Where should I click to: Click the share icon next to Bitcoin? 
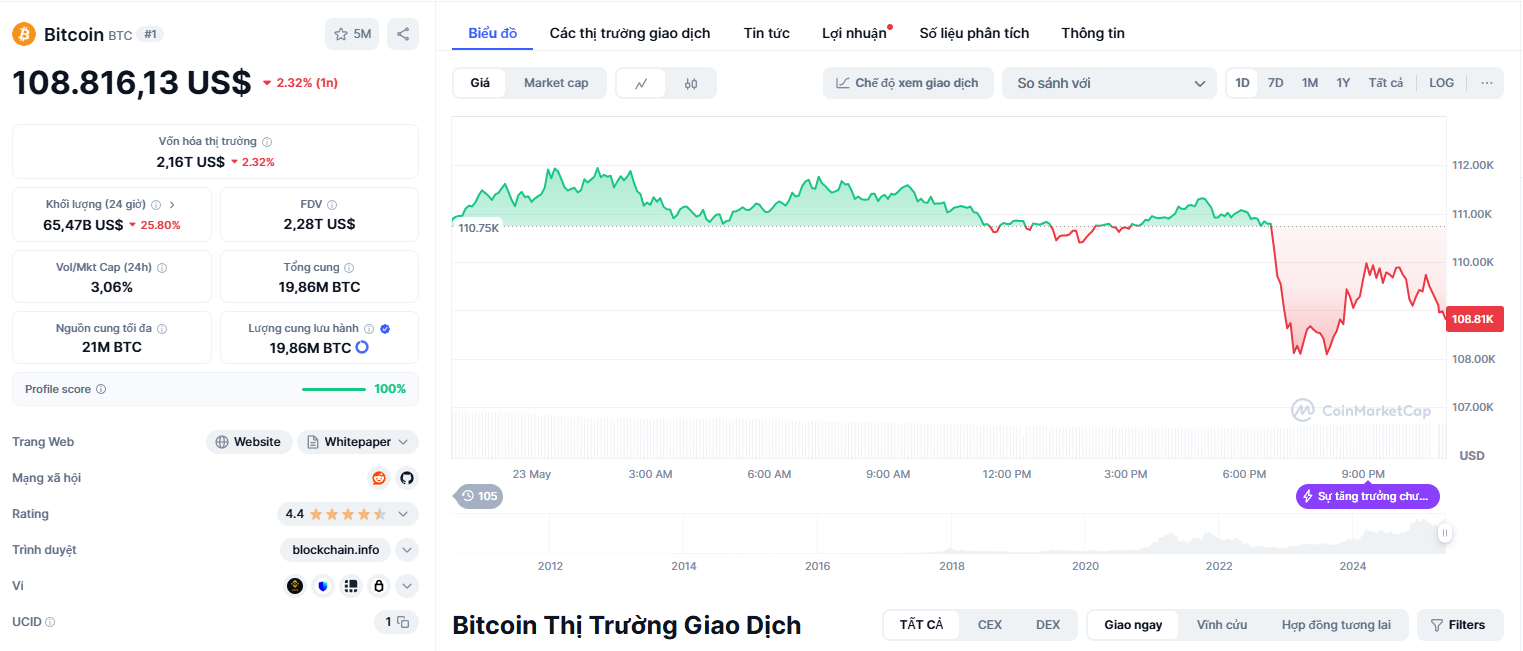pos(403,34)
